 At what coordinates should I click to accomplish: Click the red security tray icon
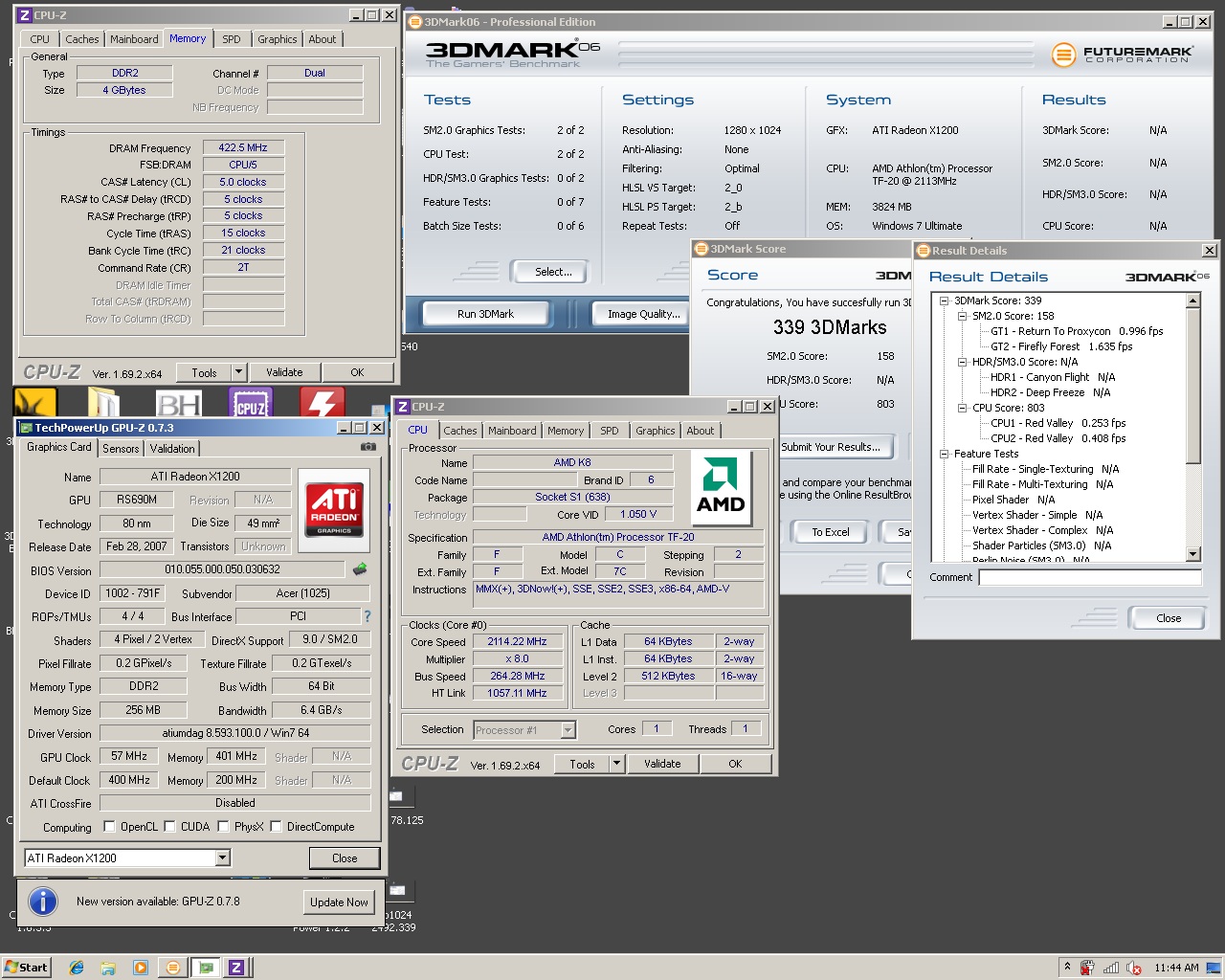1087,968
